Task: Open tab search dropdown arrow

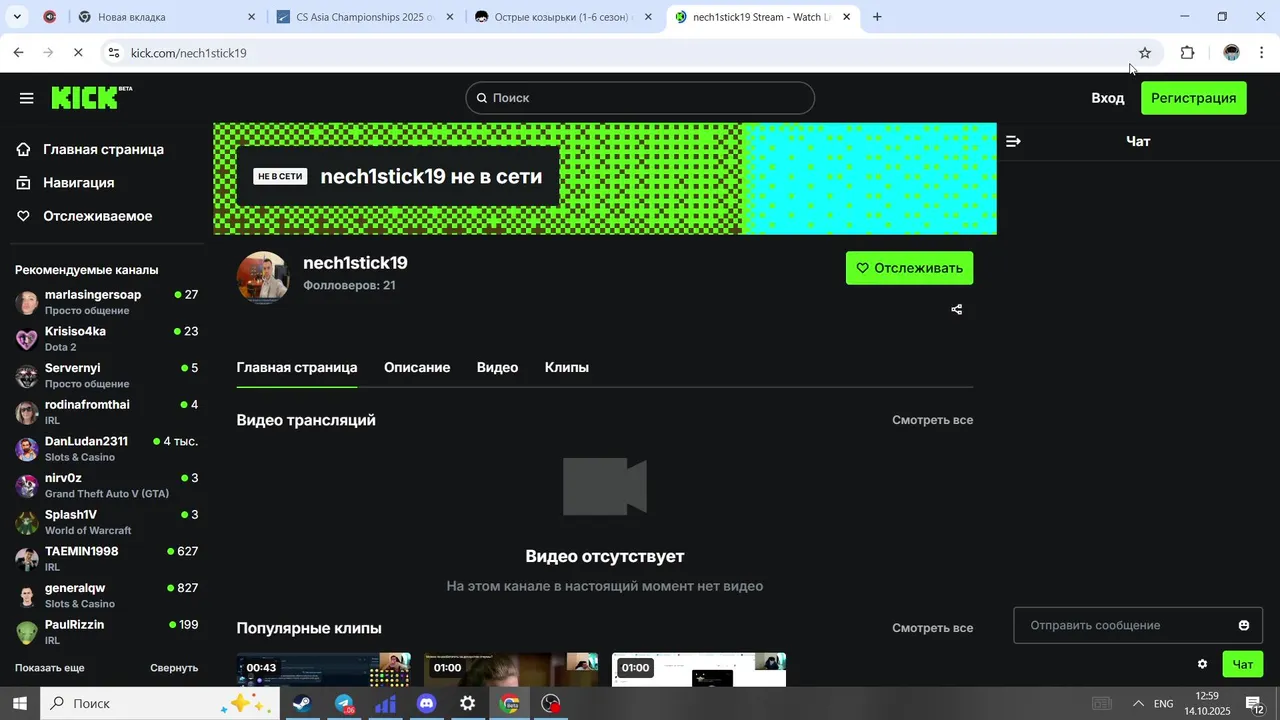Action: click(x=17, y=17)
